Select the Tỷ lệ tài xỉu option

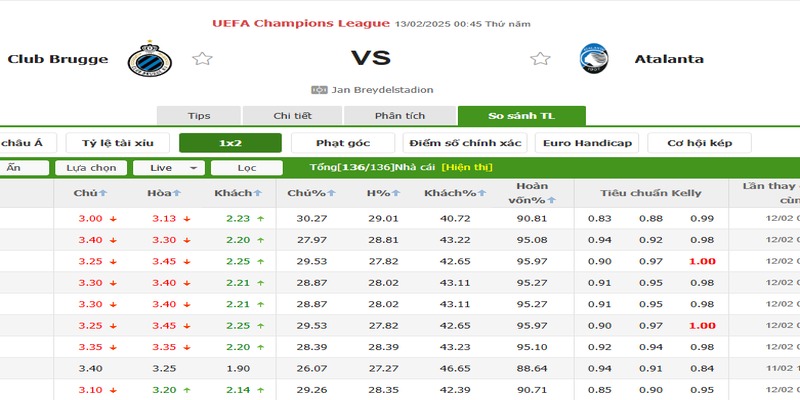[118, 143]
